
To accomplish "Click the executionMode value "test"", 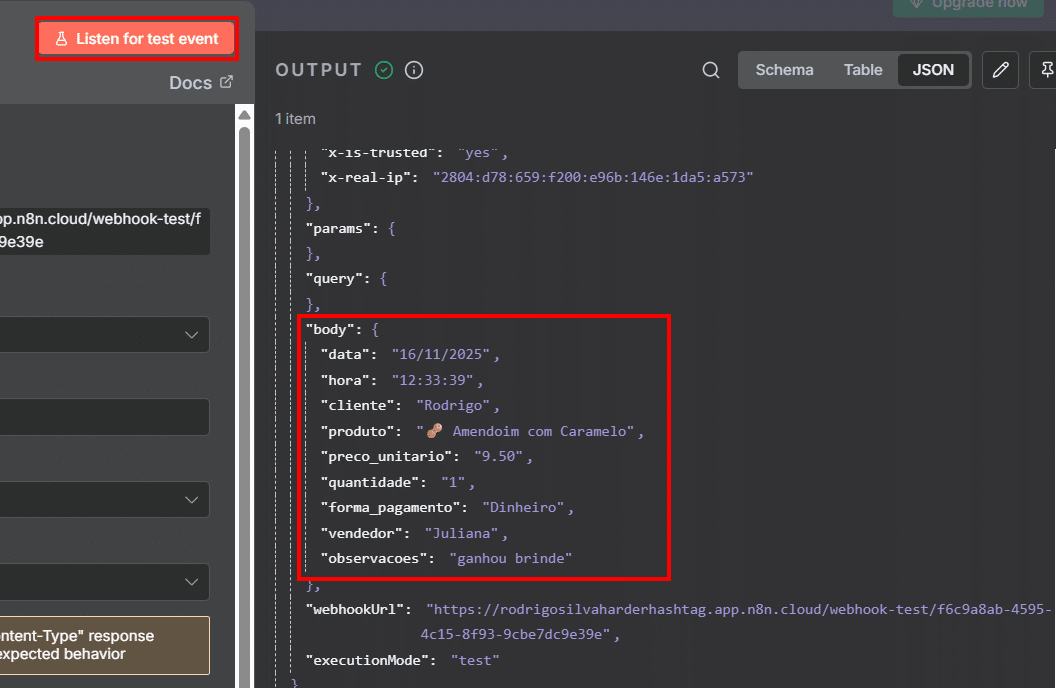I will pos(475,660).
